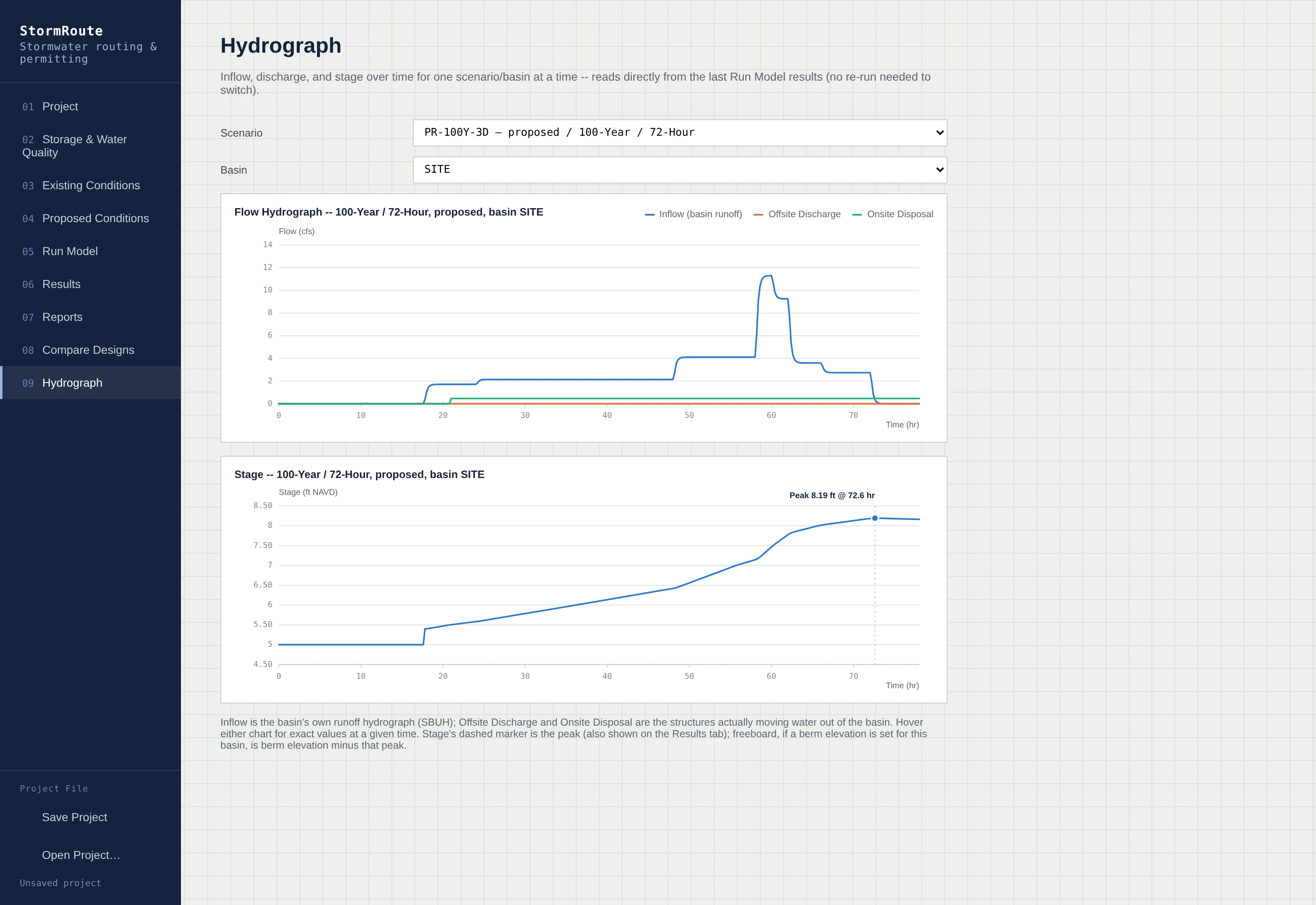Open Compare Designs page

tap(90, 350)
